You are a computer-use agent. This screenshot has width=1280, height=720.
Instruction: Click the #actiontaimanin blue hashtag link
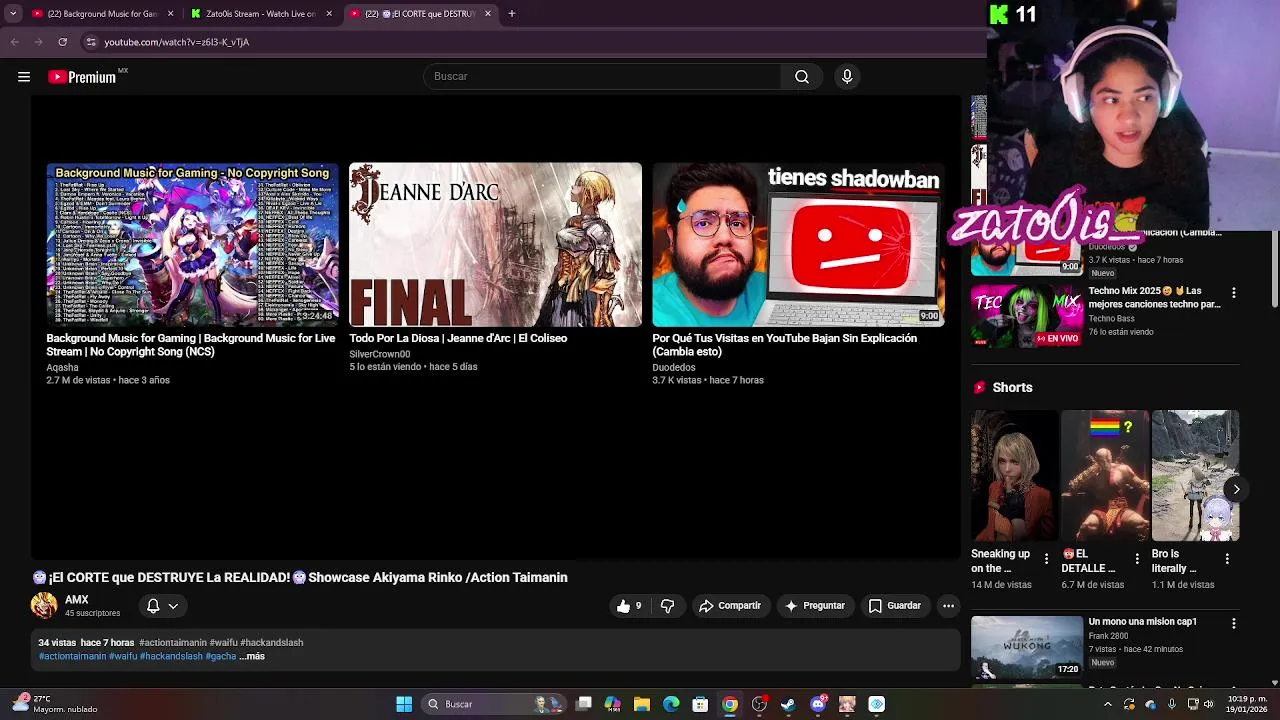[72, 656]
